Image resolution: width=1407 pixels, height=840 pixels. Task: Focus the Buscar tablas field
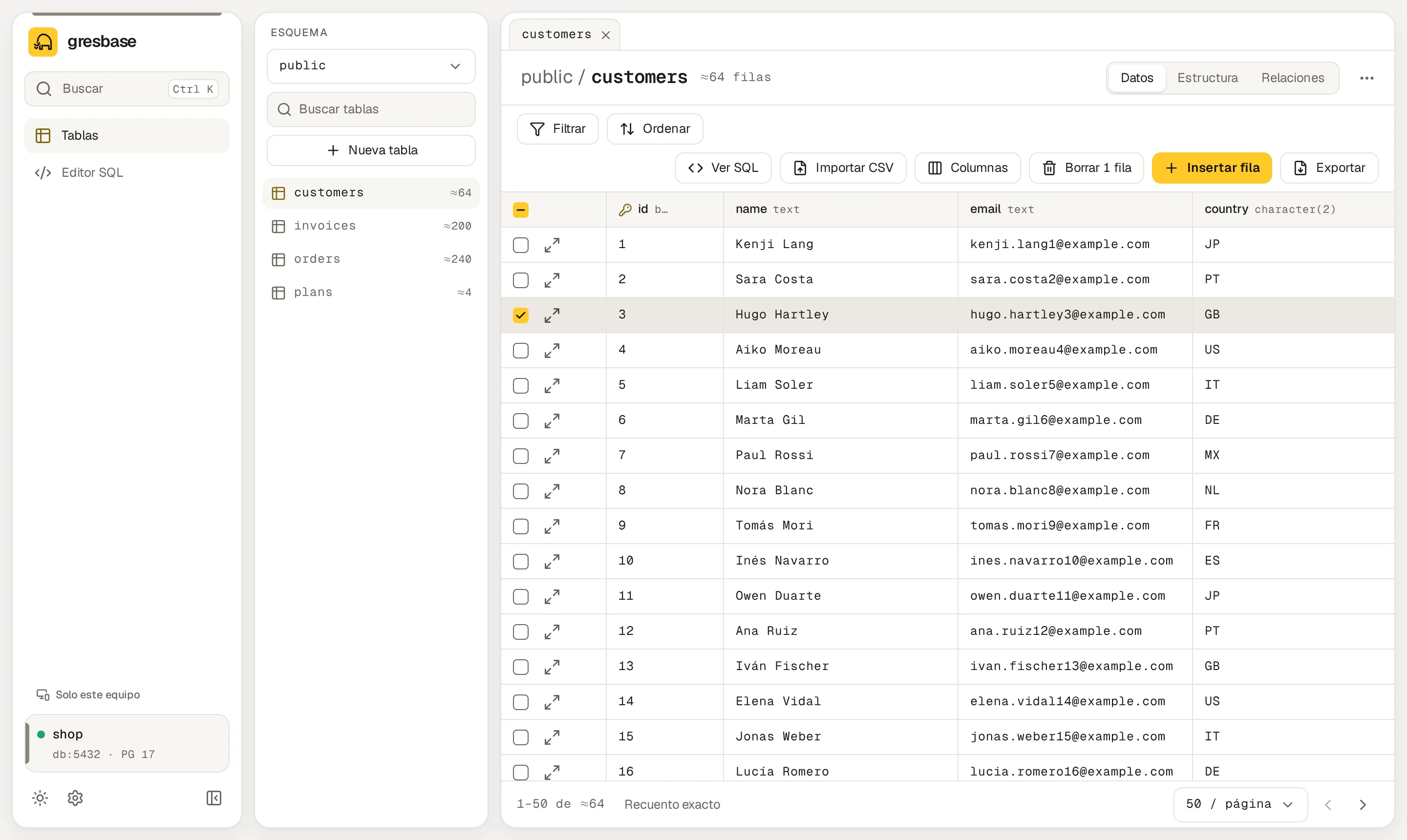click(x=371, y=109)
